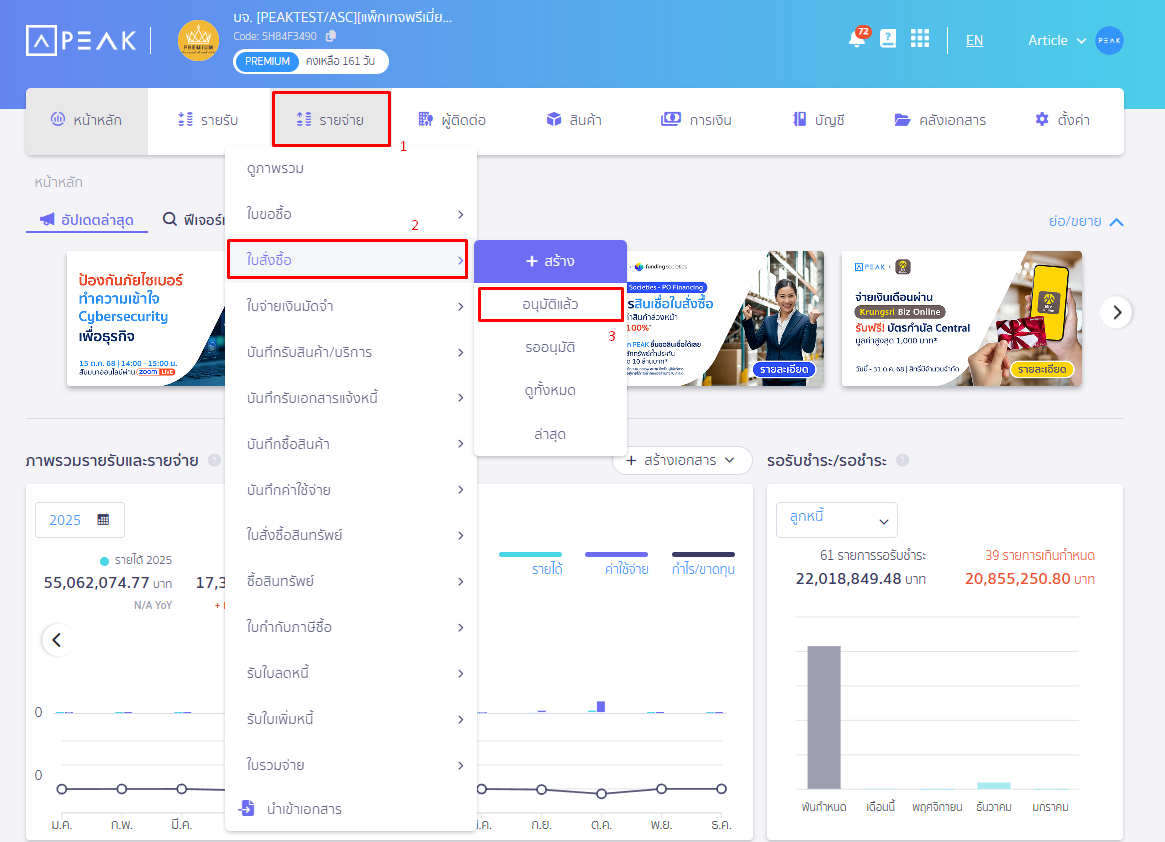The image size is (1165, 842).
Task: Click the right arrow on the banner carousel
Action: [x=1116, y=312]
